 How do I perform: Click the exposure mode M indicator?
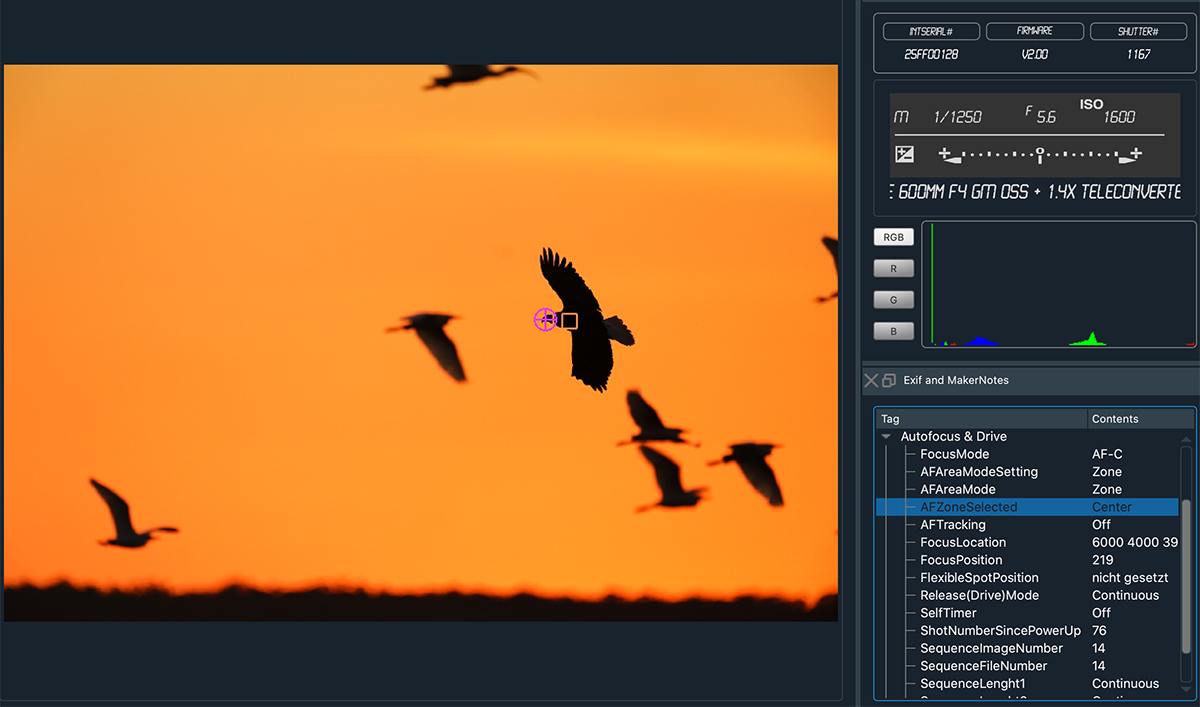click(901, 117)
